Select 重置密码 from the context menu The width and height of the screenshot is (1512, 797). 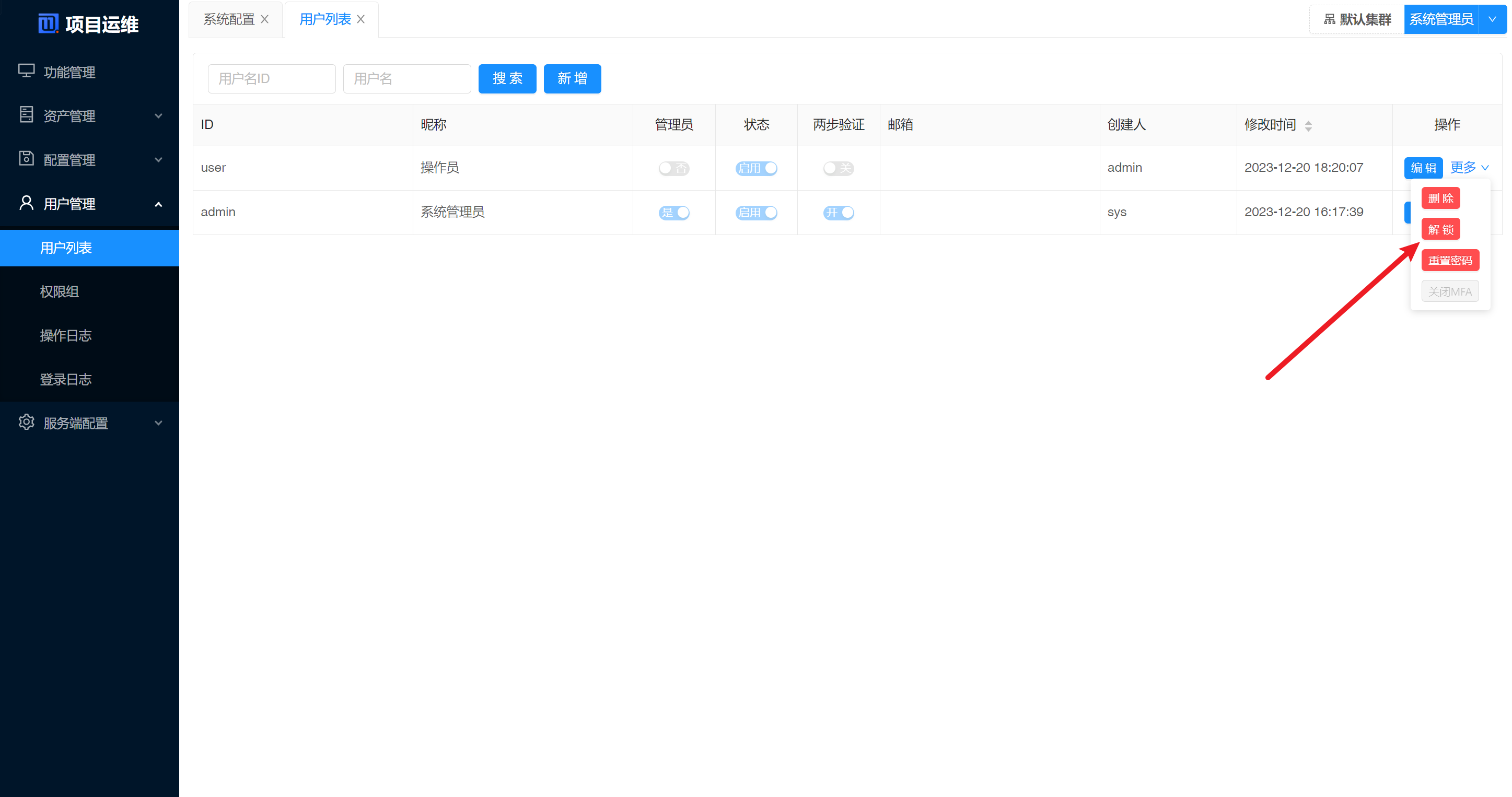[x=1450, y=260]
